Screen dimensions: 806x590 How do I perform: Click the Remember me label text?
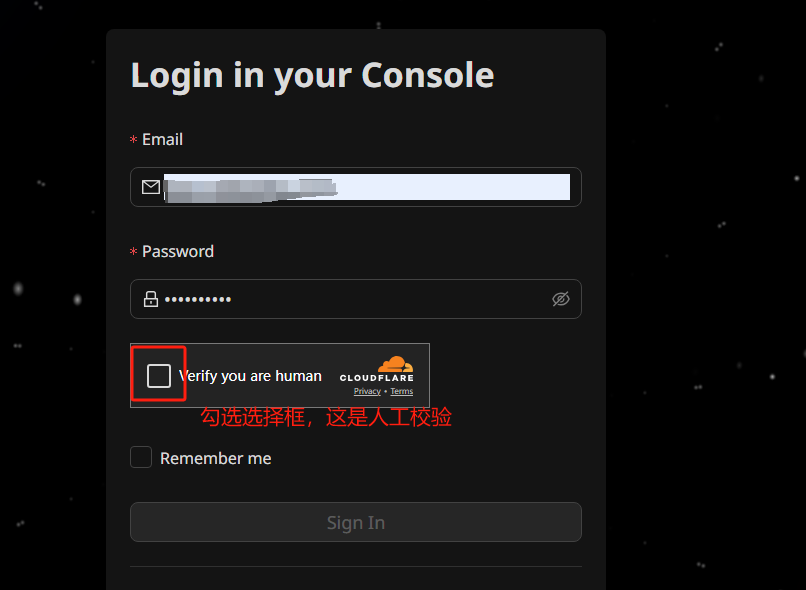215,458
